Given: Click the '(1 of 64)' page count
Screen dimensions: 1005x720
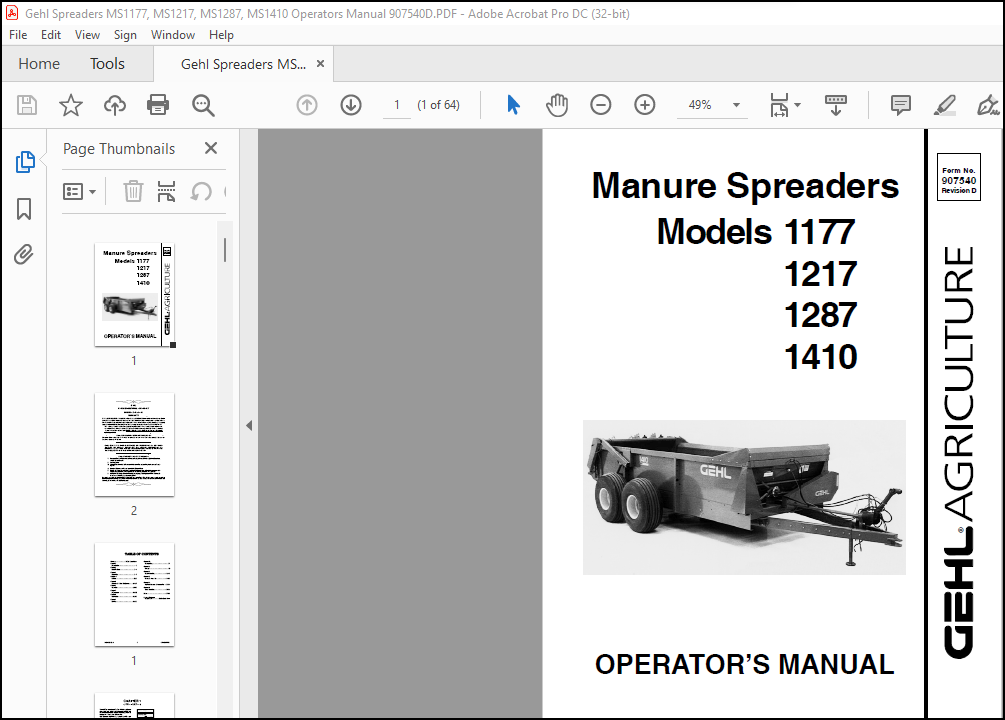Looking at the screenshot, I should coord(438,105).
